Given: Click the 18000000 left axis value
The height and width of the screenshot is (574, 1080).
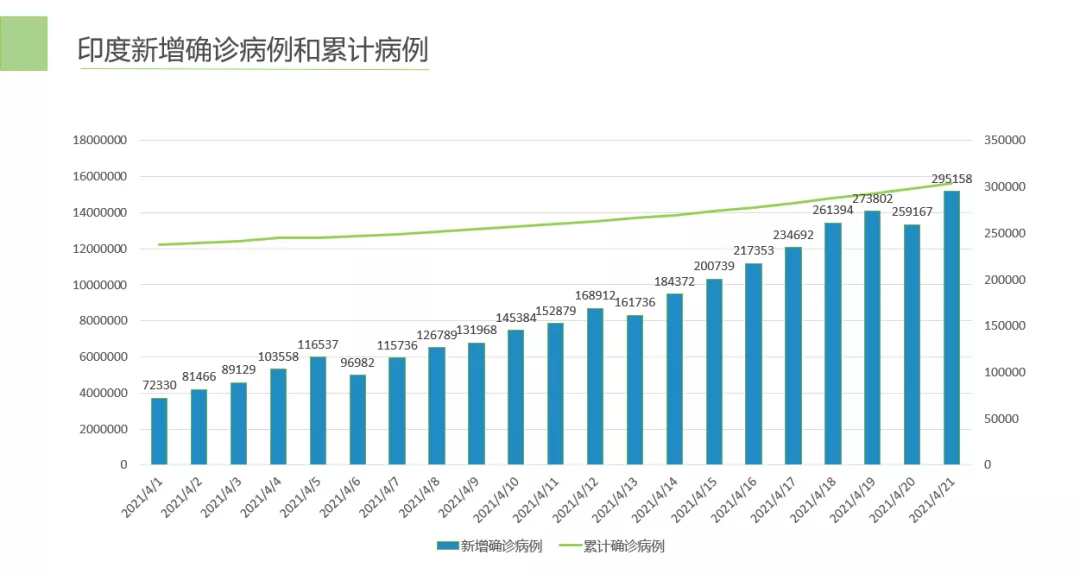Looking at the screenshot, I should pyautogui.click(x=100, y=141).
